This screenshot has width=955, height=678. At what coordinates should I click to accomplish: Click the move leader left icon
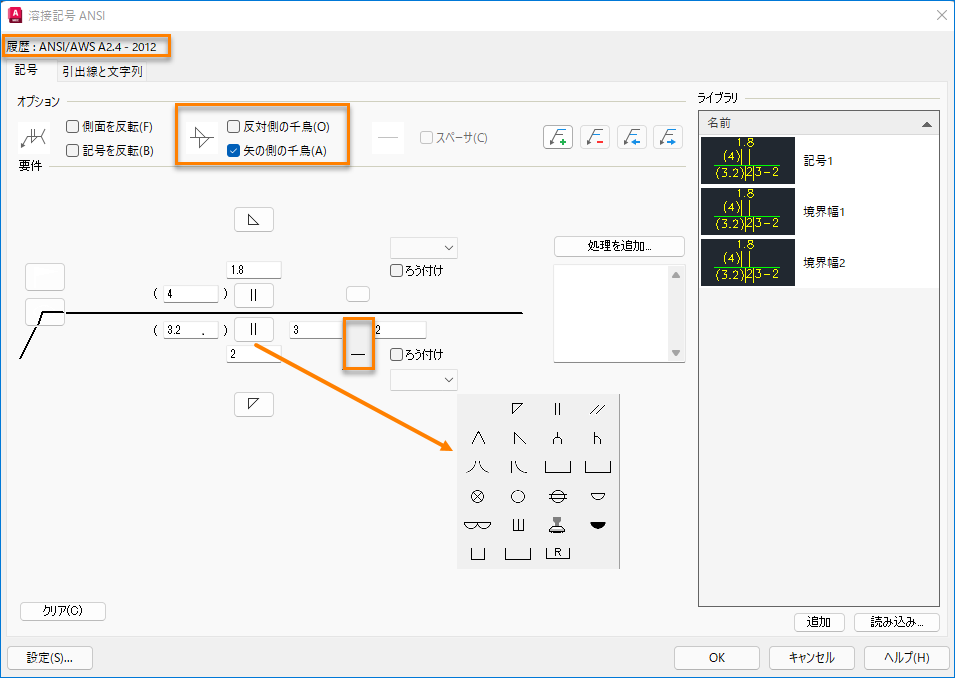[x=632, y=137]
